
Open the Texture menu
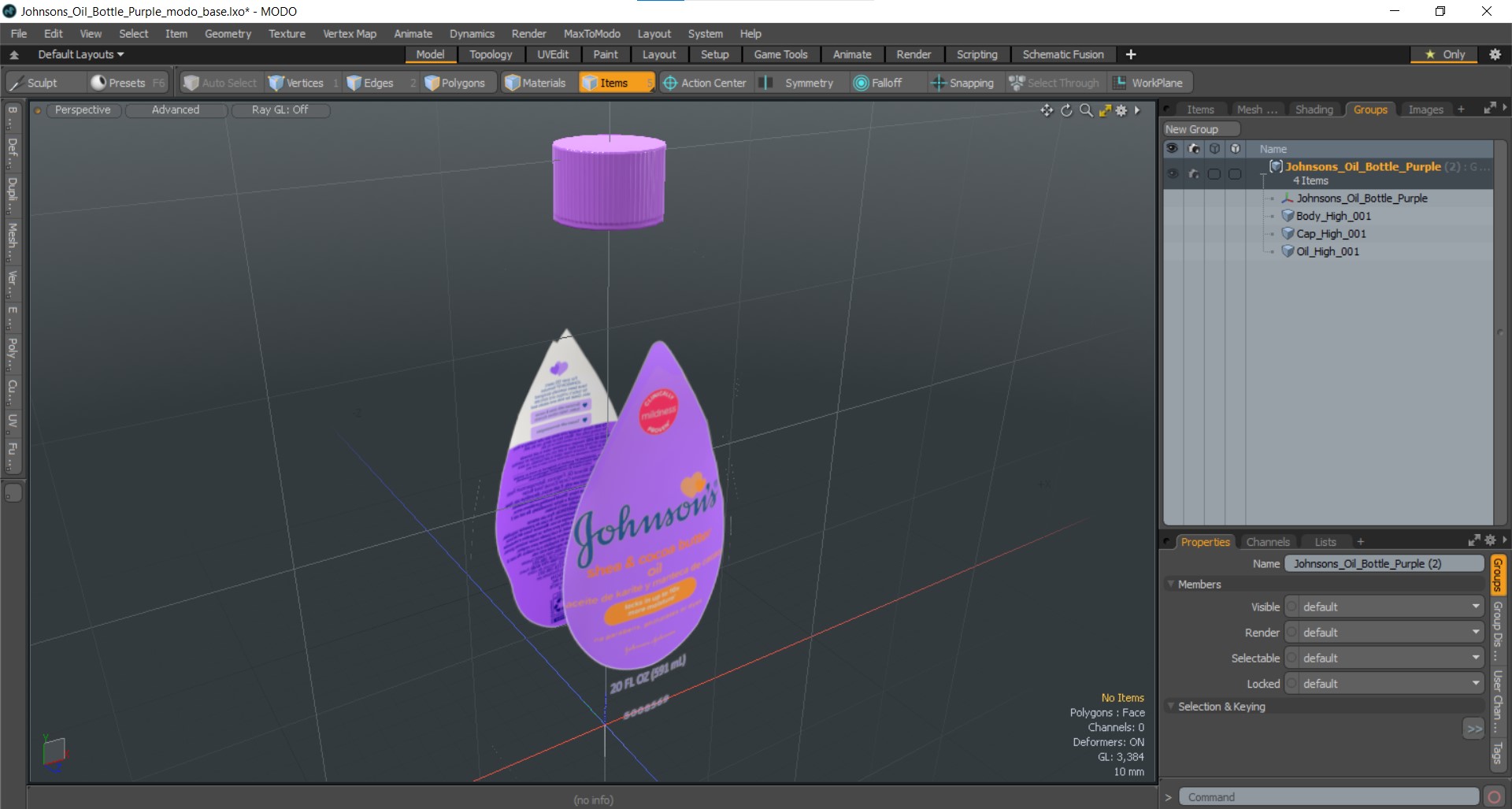[287, 34]
